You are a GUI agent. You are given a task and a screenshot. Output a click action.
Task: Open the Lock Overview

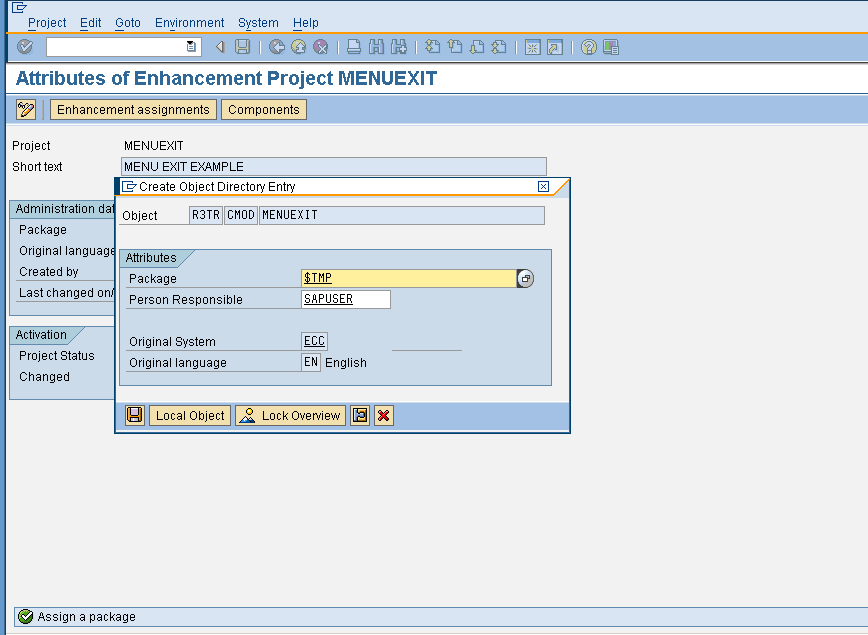point(290,415)
